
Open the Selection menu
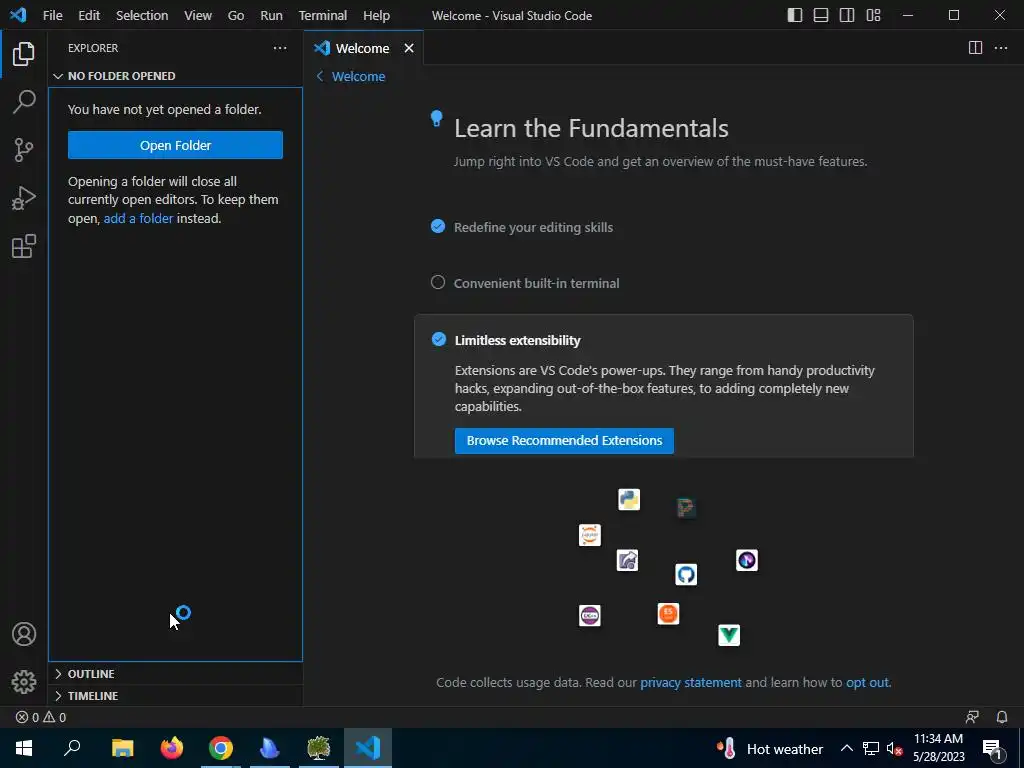tap(142, 15)
